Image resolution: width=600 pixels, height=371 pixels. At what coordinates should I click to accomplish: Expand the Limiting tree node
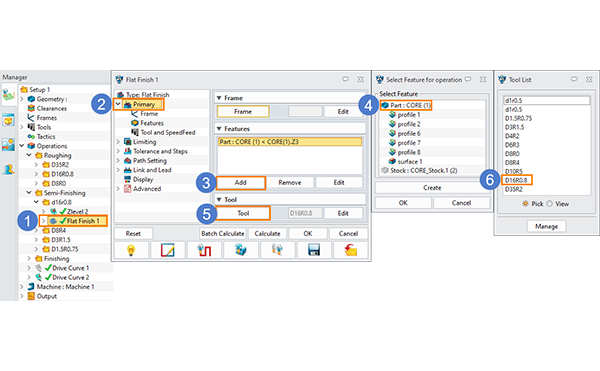point(118,142)
